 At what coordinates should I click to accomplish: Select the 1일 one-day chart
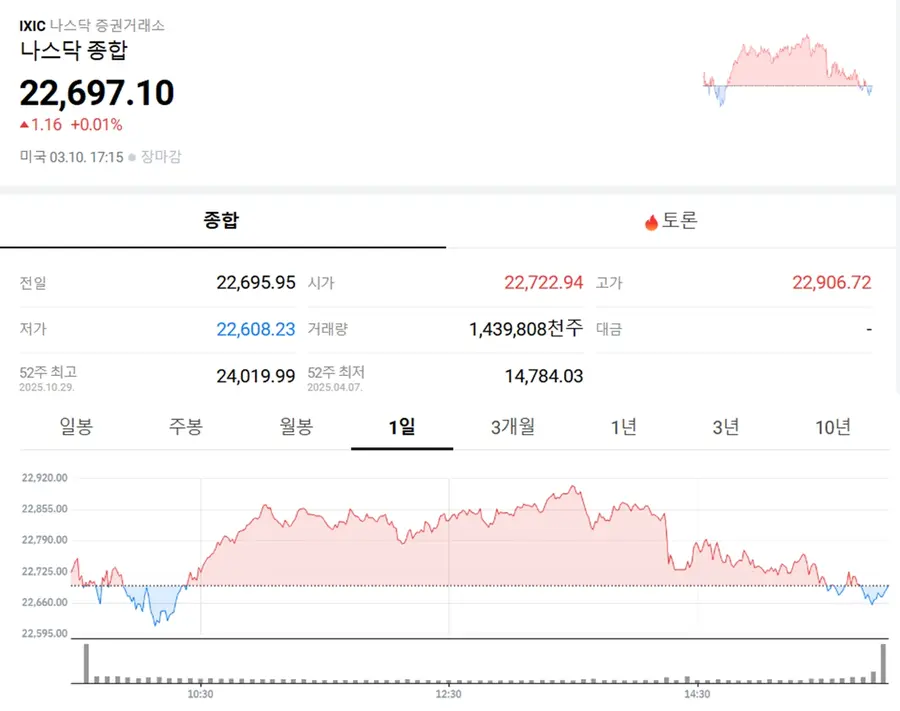tap(402, 427)
